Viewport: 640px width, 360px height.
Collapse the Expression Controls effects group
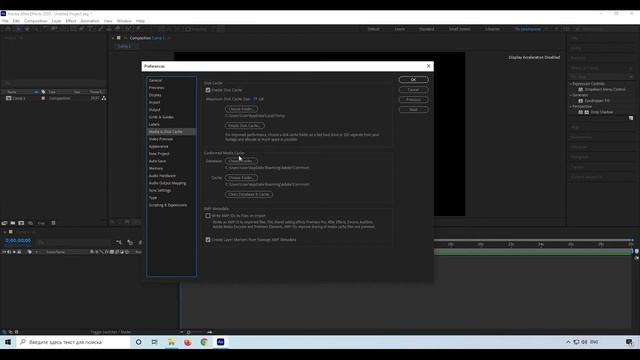(571, 84)
